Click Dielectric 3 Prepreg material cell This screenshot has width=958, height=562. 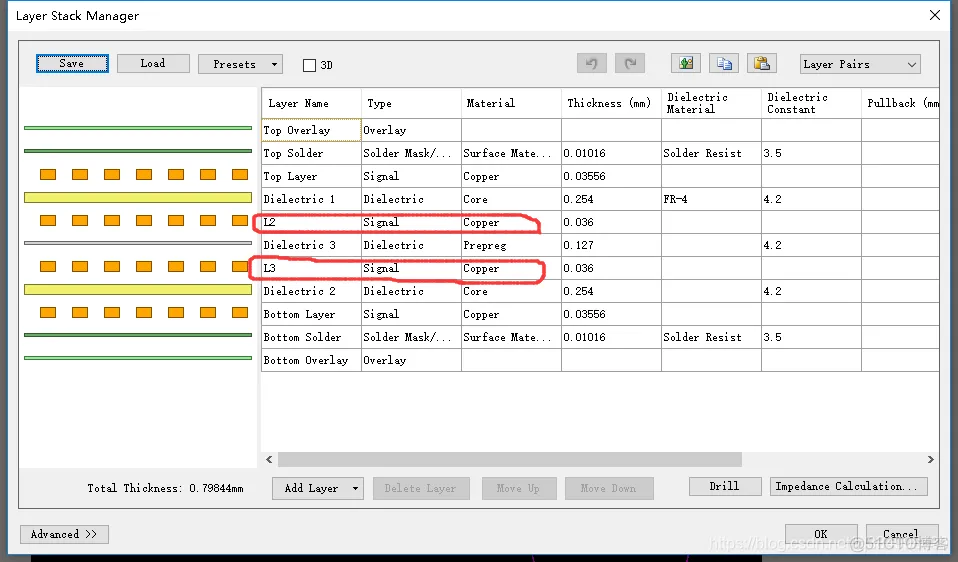tap(511, 246)
